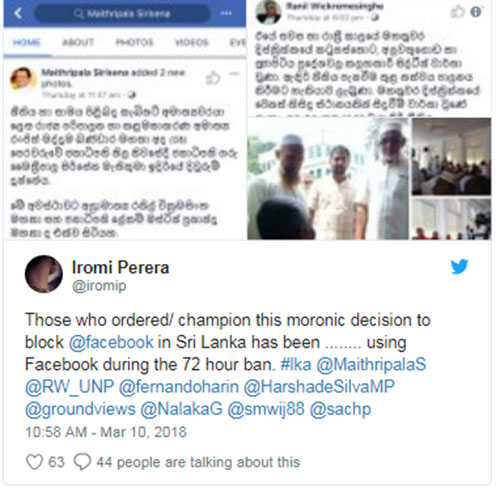Like Maithripala Sirisena's post thumbs-up

point(213,78)
